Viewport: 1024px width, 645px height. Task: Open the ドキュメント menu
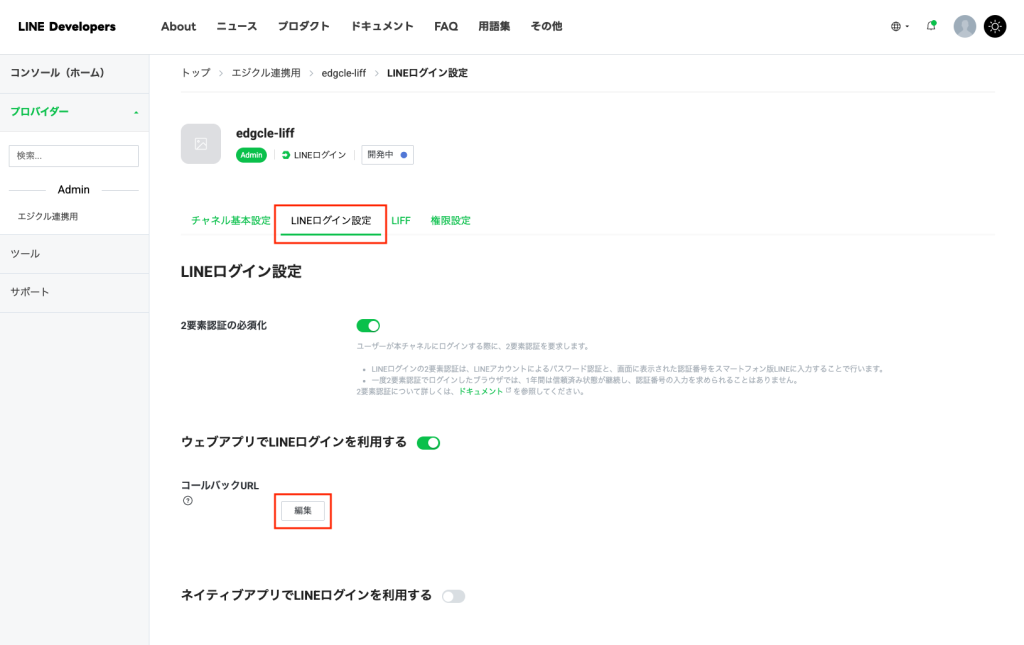pyautogui.click(x=382, y=27)
